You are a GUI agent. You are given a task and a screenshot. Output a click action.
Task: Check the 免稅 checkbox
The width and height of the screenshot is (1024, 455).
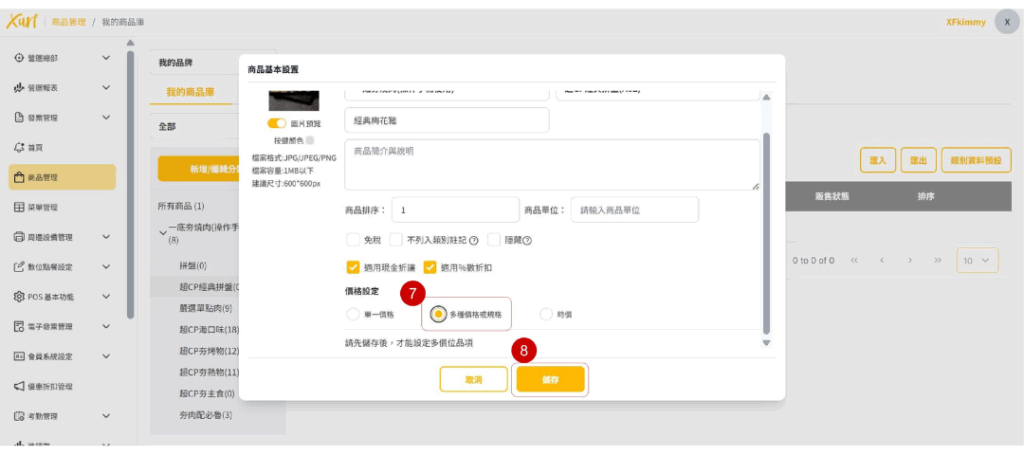pos(352,240)
